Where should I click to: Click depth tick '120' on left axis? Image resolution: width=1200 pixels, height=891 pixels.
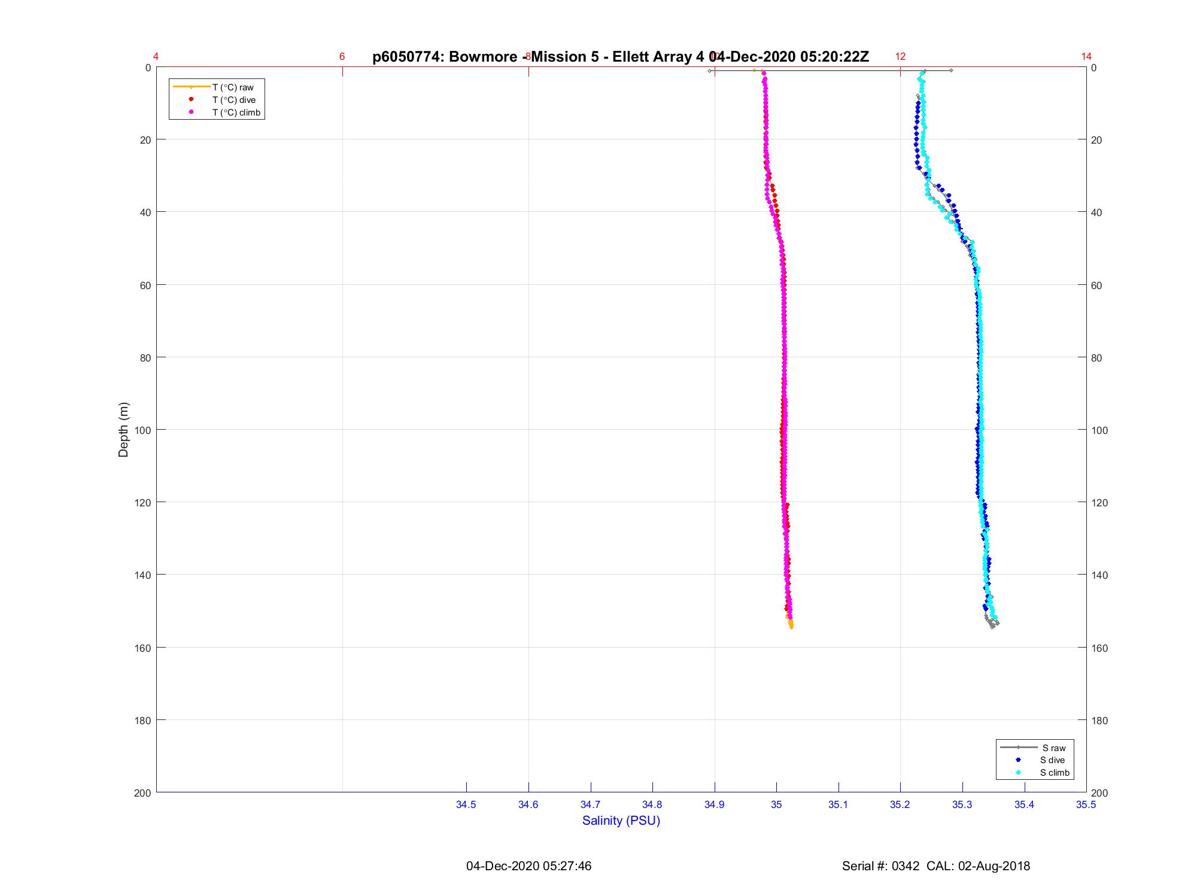tap(143, 502)
